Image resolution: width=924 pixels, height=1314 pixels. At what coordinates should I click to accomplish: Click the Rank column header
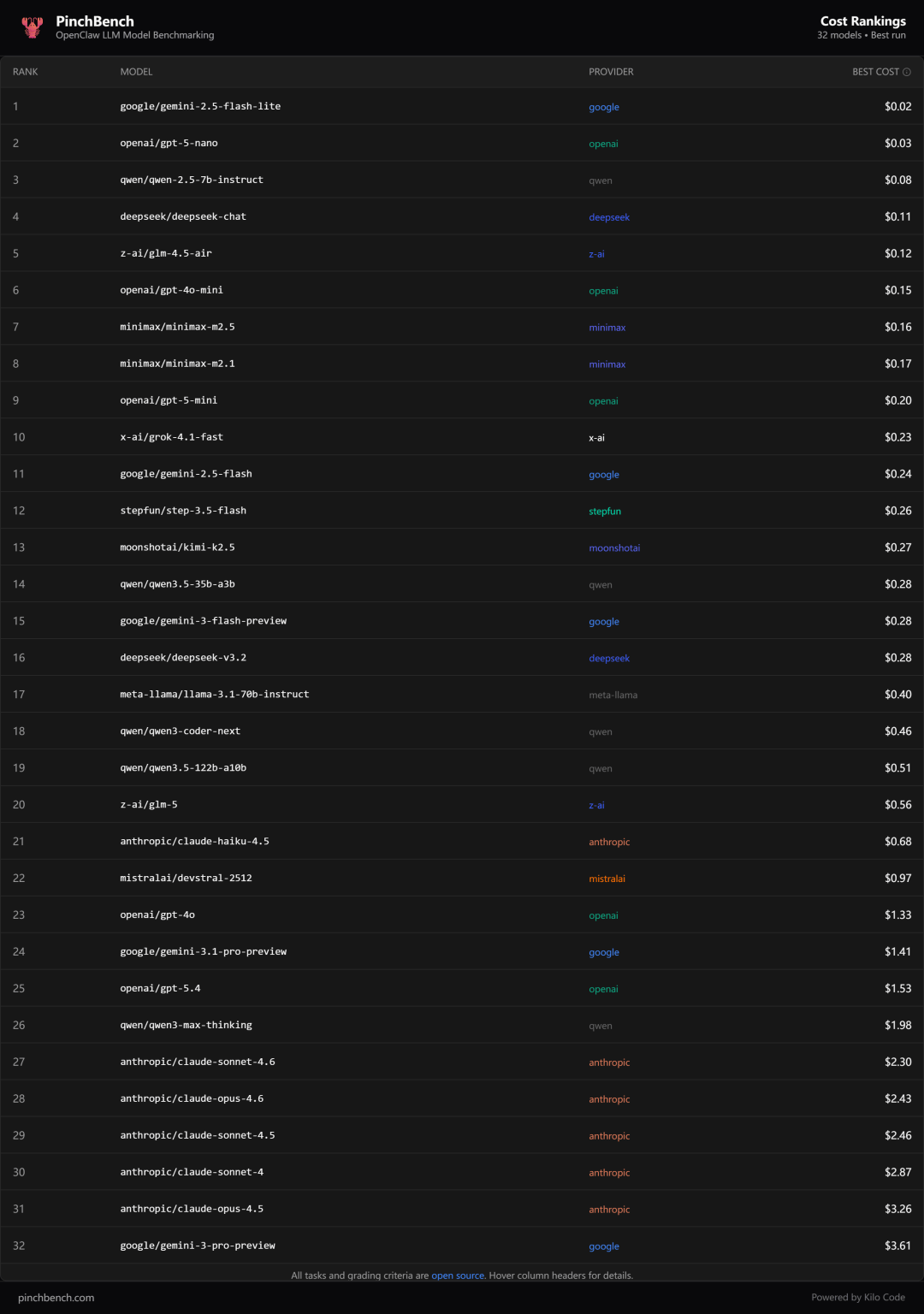[x=26, y=72]
